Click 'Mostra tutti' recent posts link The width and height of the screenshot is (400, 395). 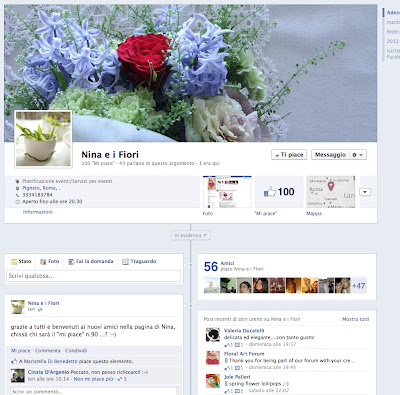pyautogui.click(x=356, y=319)
